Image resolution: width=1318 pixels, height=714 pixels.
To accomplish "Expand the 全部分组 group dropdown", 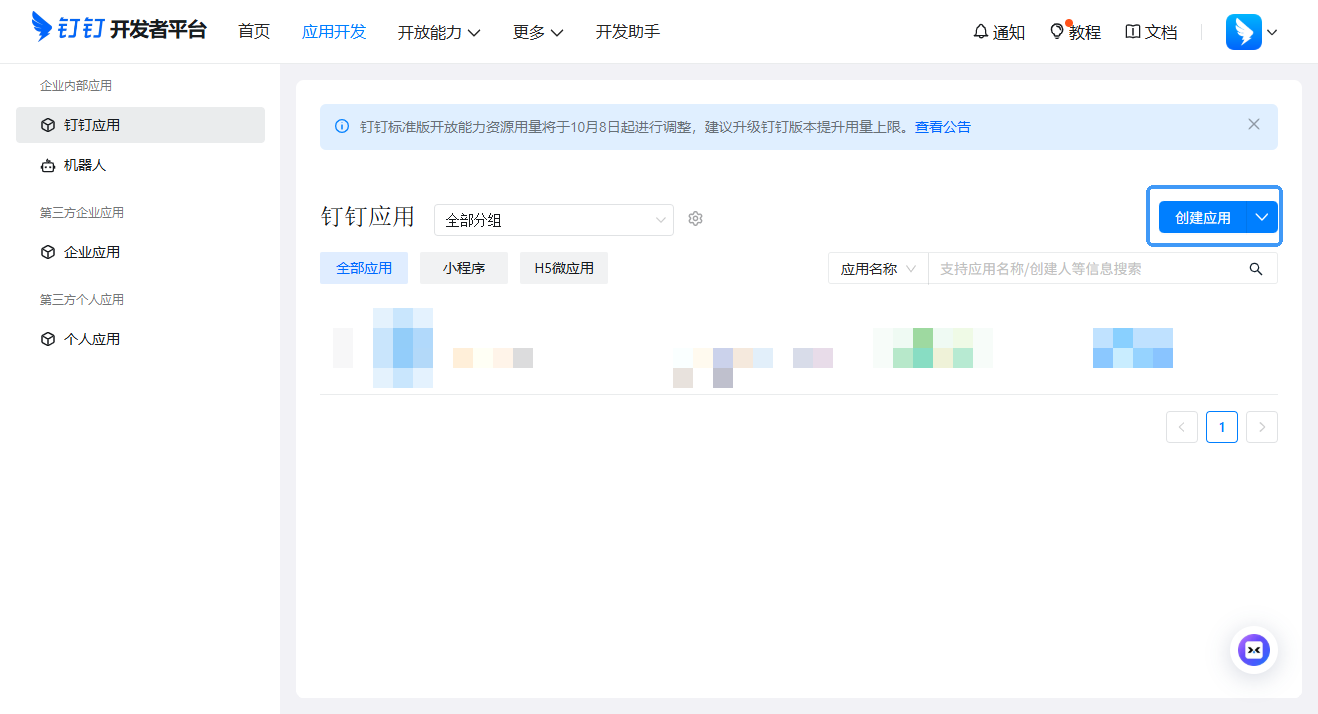I will pyautogui.click(x=553, y=220).
